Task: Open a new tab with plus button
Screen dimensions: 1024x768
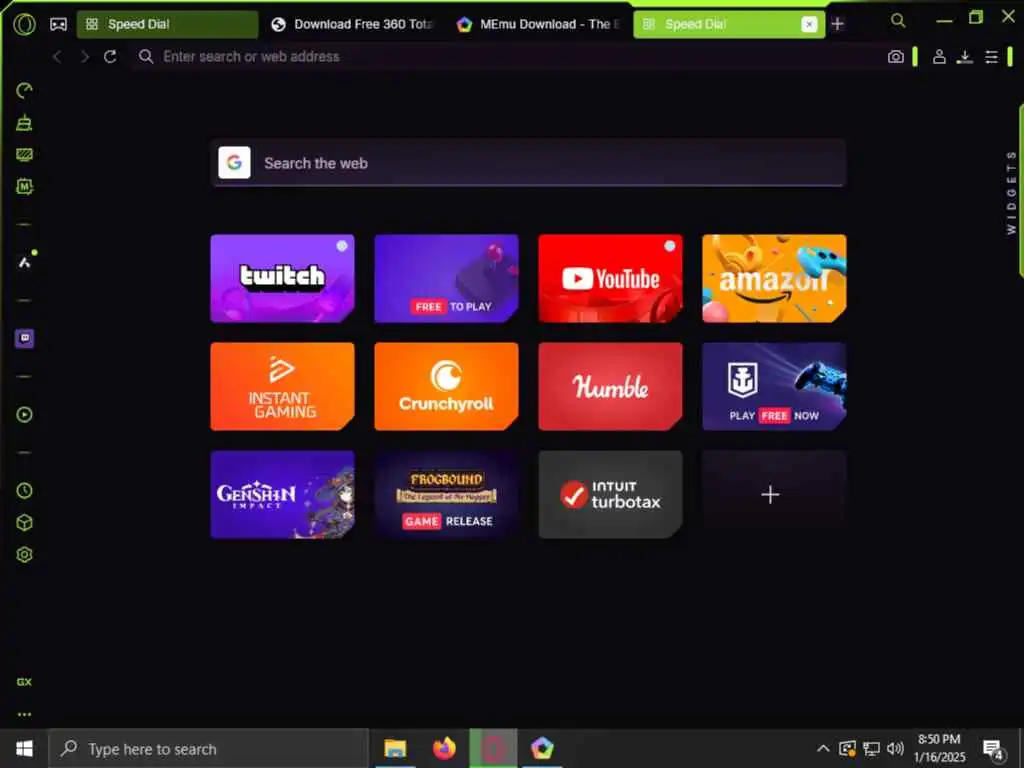Action: coord(837,24)
